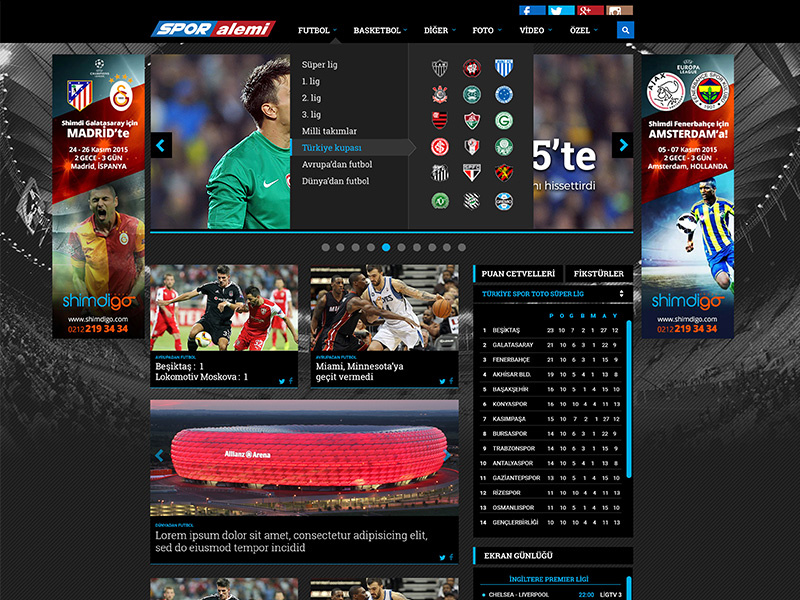The image size is (800, 600).
Task: Jump to the sixth slider dot
Action: click(402, 247)
